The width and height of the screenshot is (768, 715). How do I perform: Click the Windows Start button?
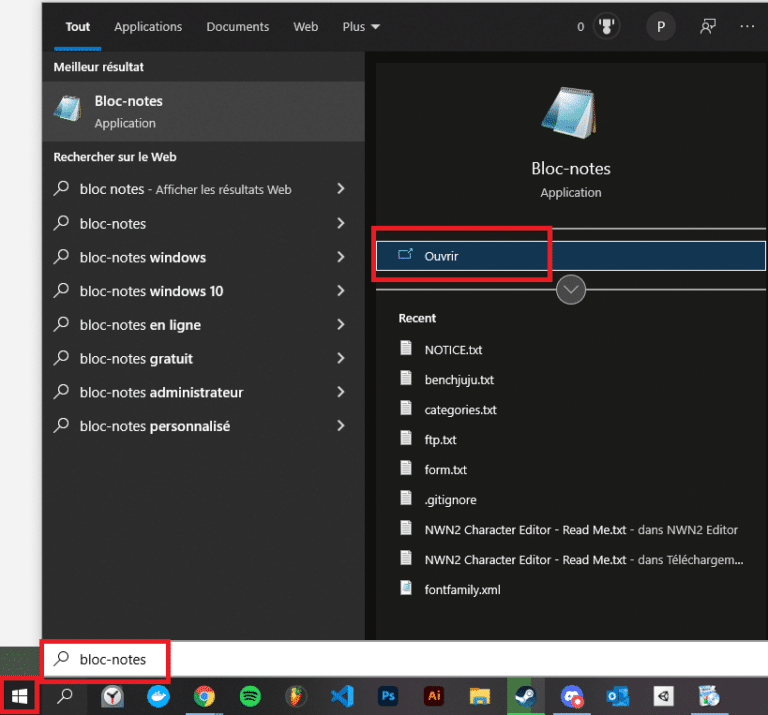[x=19, y=696]
